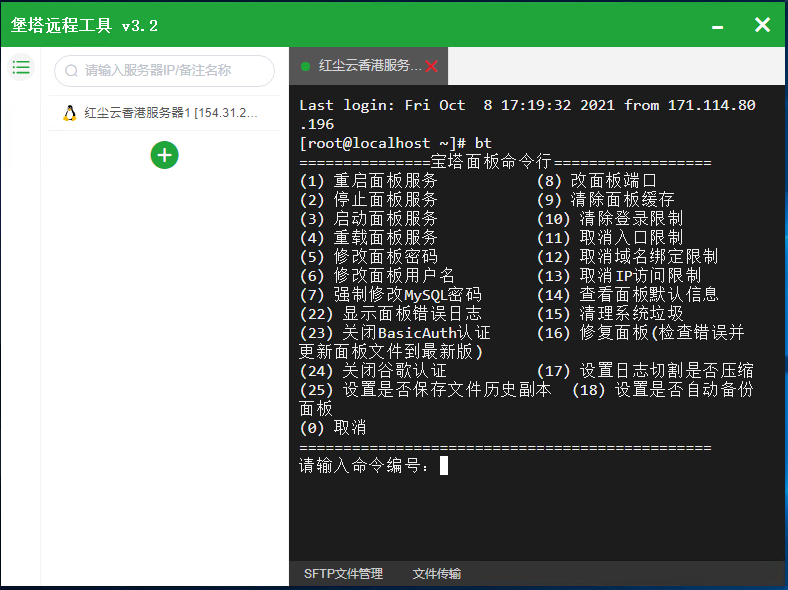Click the 堡塔远程工具 v3.2 title text
This screenshot has height=590, width=788.
[84, 25]
